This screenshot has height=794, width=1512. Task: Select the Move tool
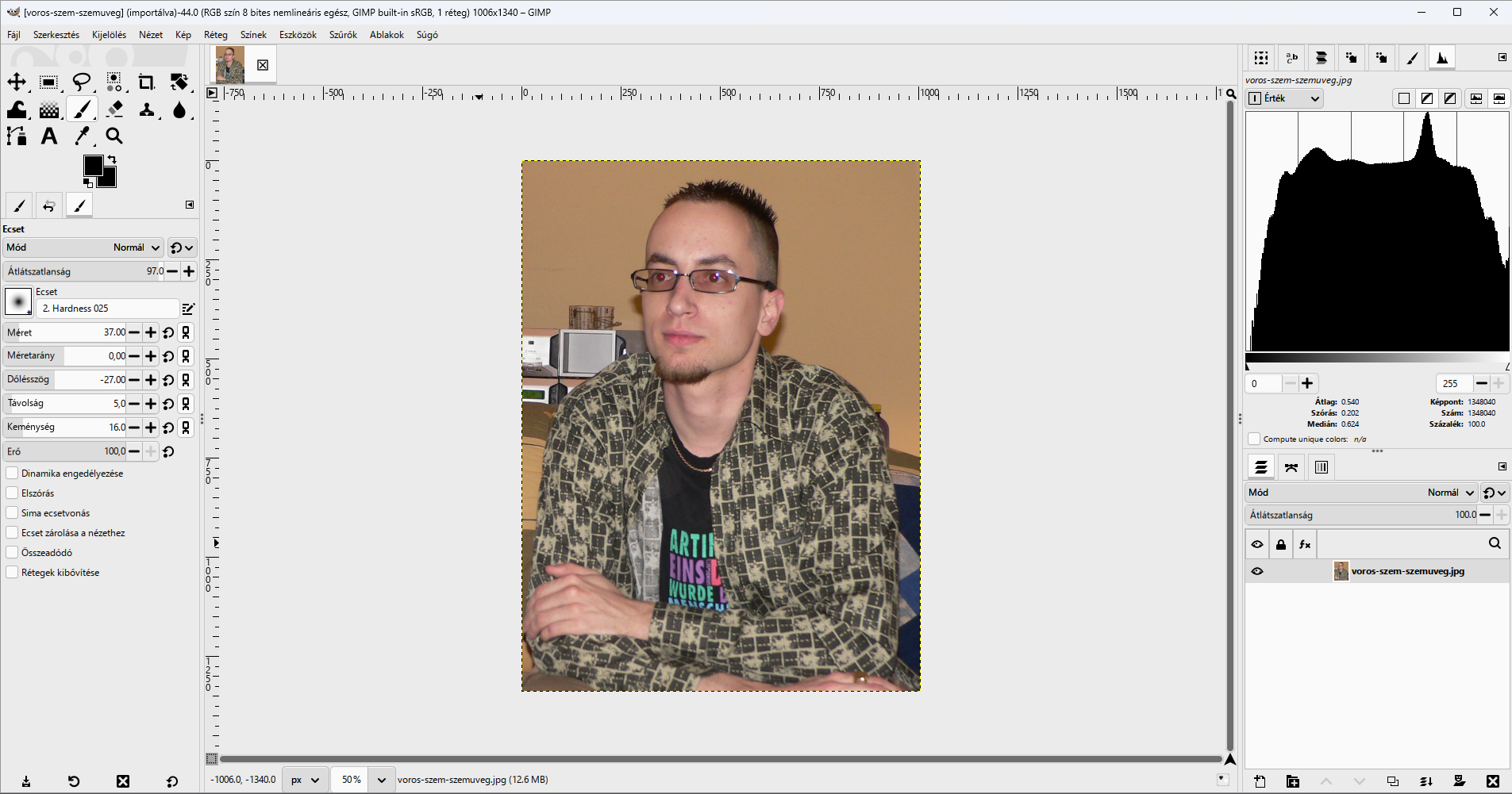click(x=17, y=82)
